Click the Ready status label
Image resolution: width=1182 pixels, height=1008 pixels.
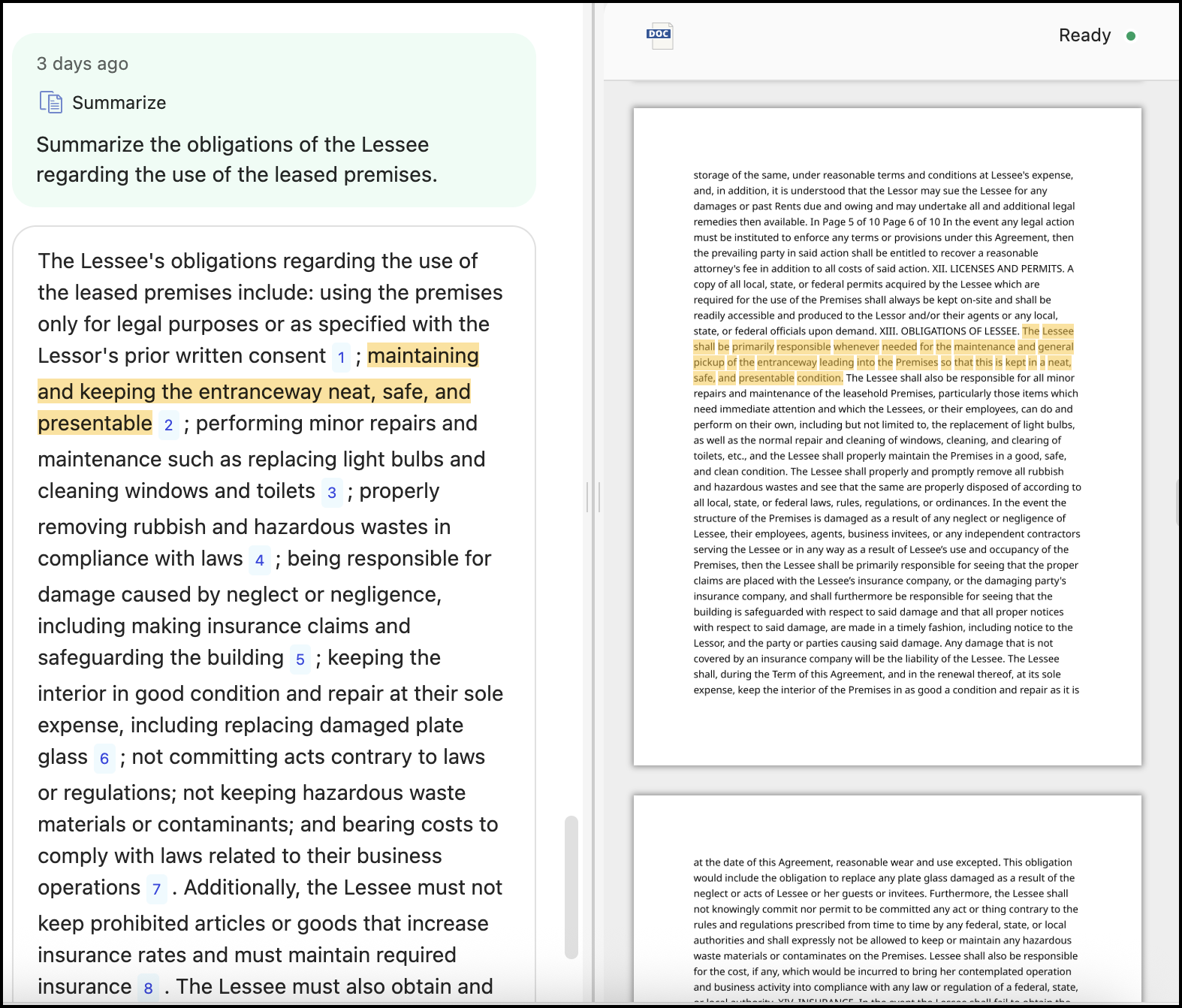pos(1084,35)
